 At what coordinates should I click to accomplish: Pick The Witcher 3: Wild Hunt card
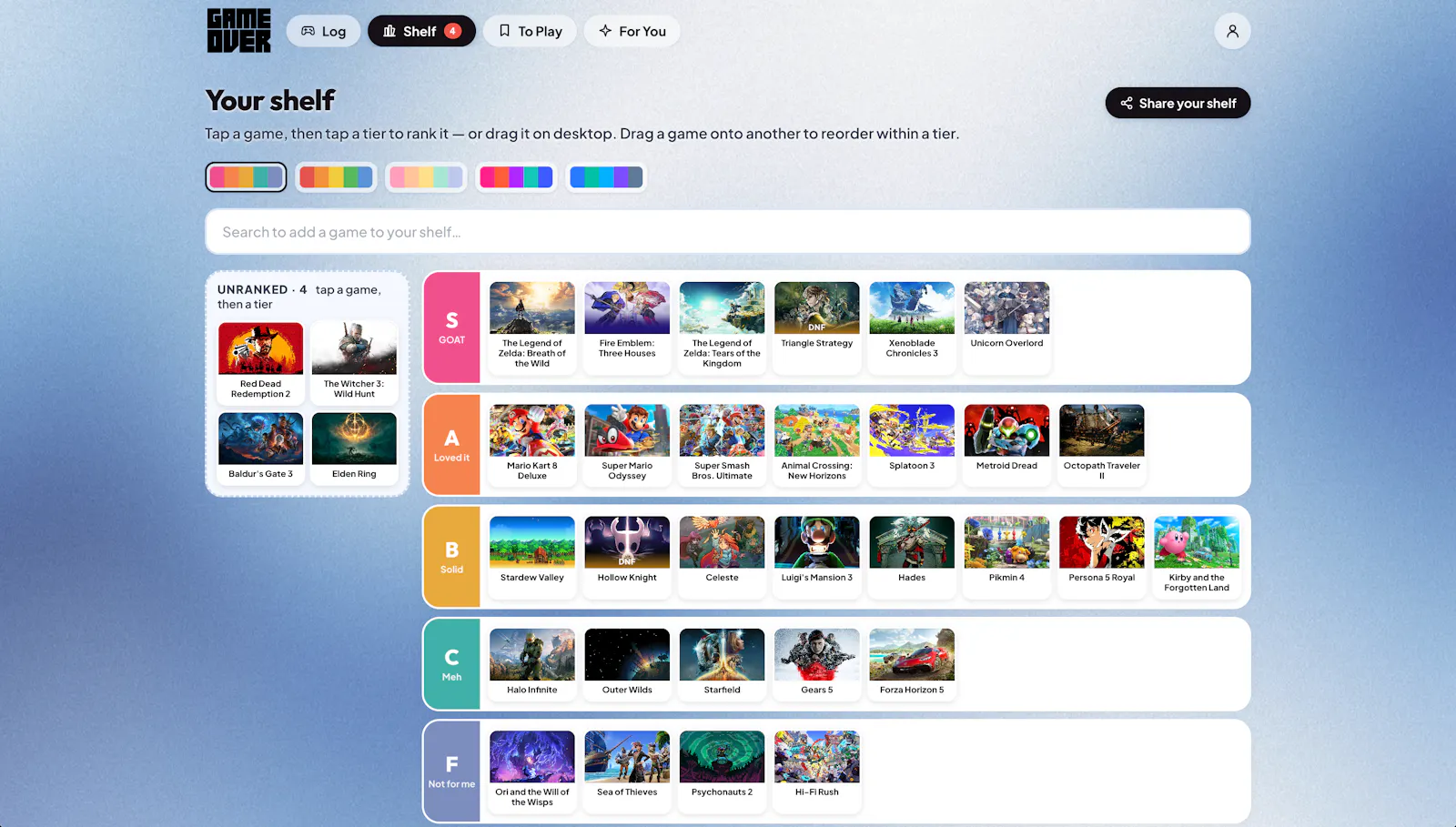coord(354,363)
